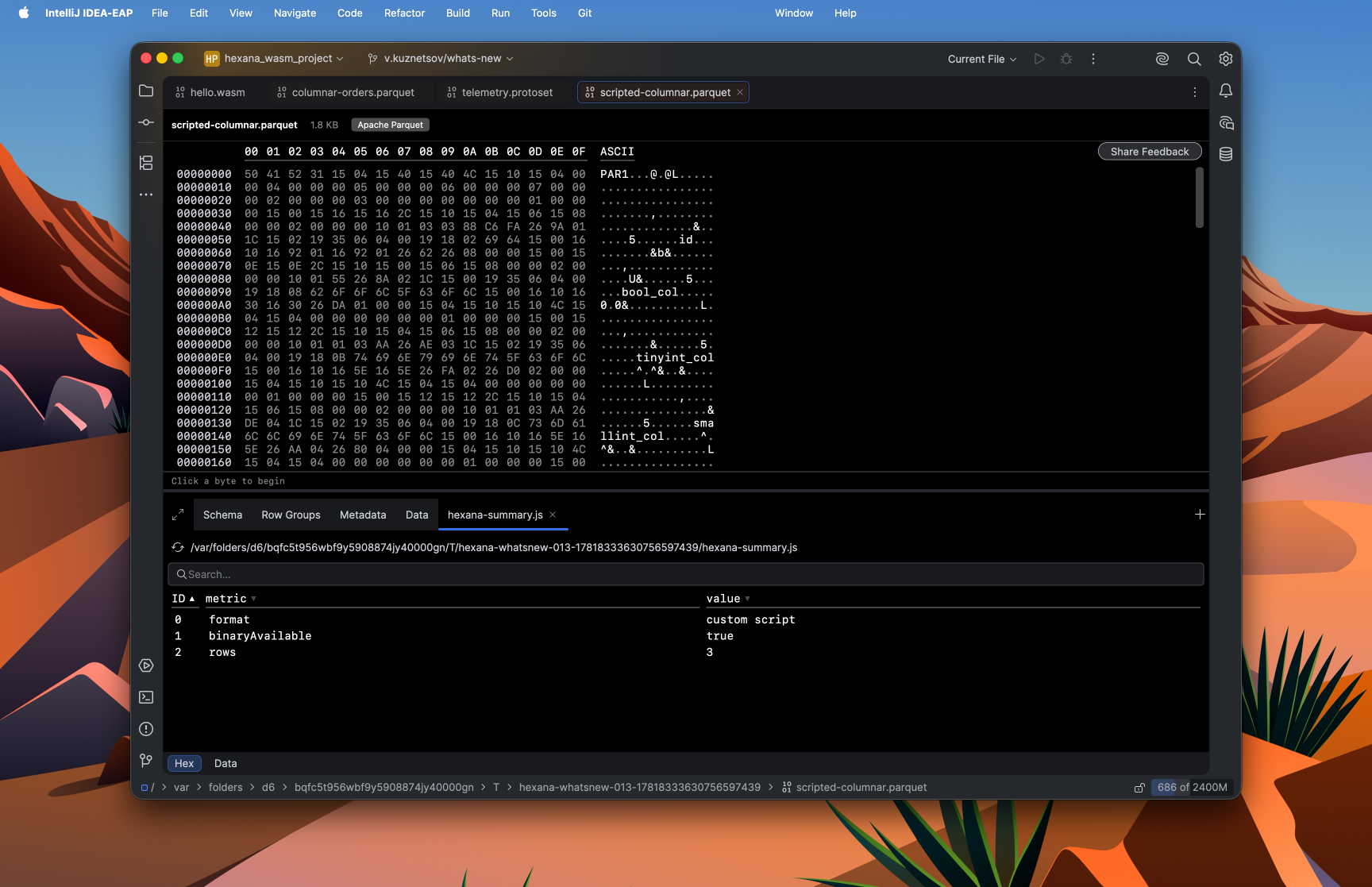1372x887 pixels.
Task: Click the Apache Parquet format badge
Action: (390, 125)
